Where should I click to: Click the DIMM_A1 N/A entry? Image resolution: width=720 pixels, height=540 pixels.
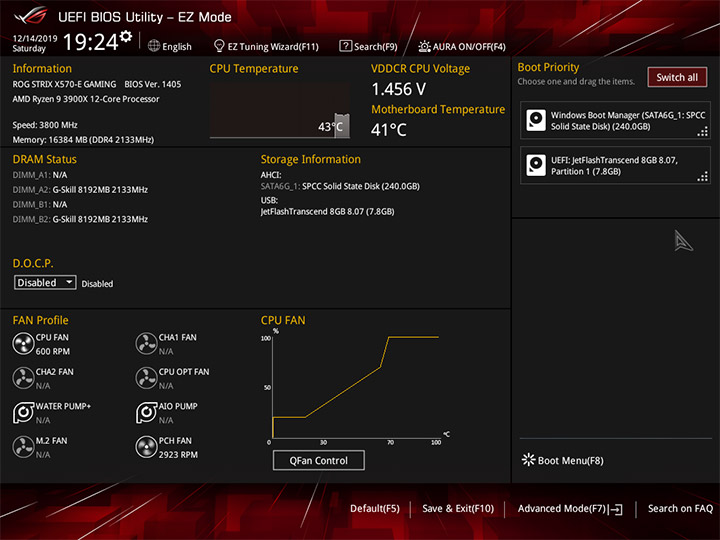40,175
